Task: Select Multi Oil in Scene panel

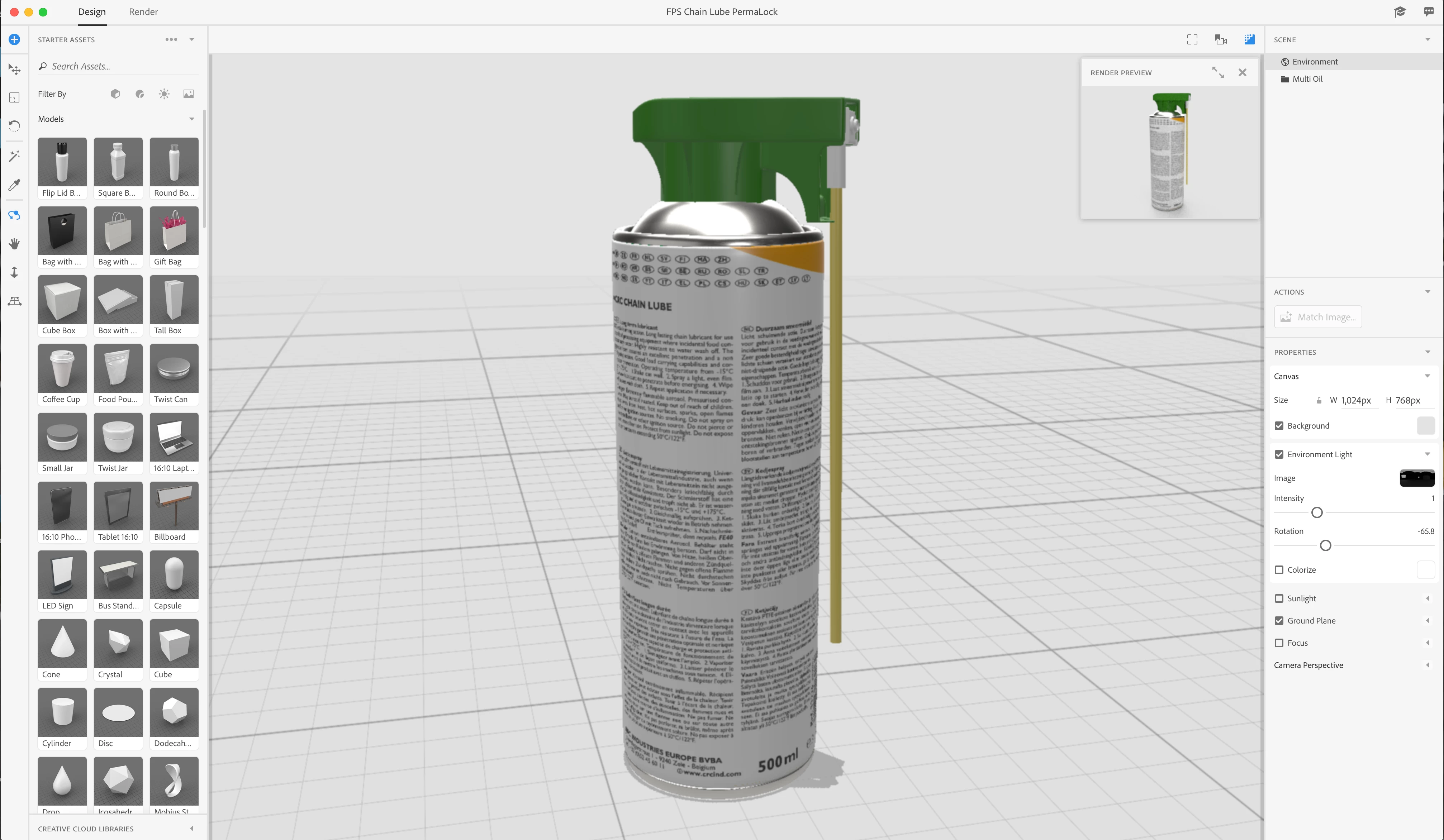Action: pos(1307,79)
